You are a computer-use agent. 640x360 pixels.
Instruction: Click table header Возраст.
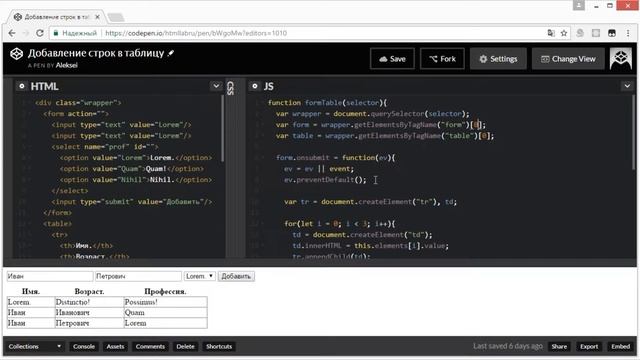click(x=89, y=291)
